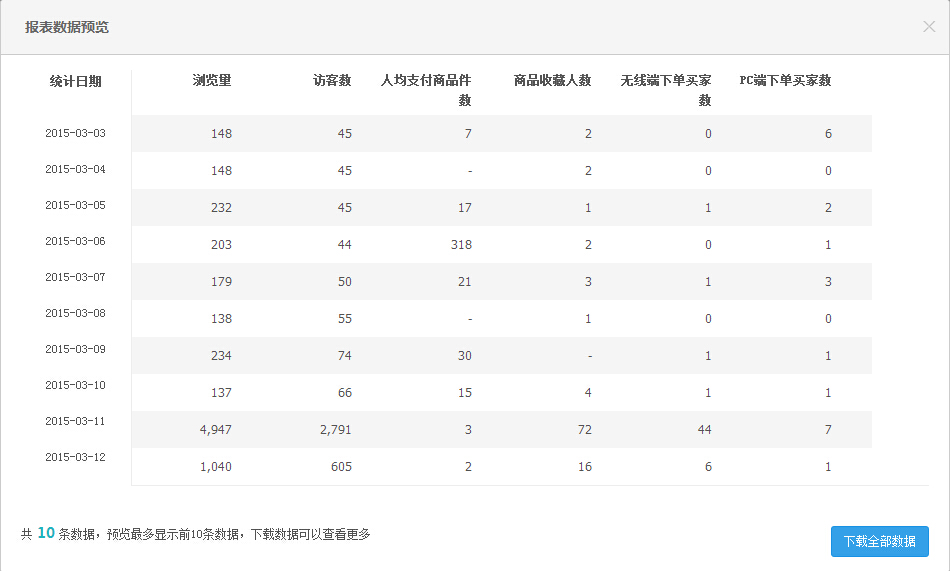Click the 访客数 column header
950x571 pixels.
pyautogui.click(x=332, y=80)
